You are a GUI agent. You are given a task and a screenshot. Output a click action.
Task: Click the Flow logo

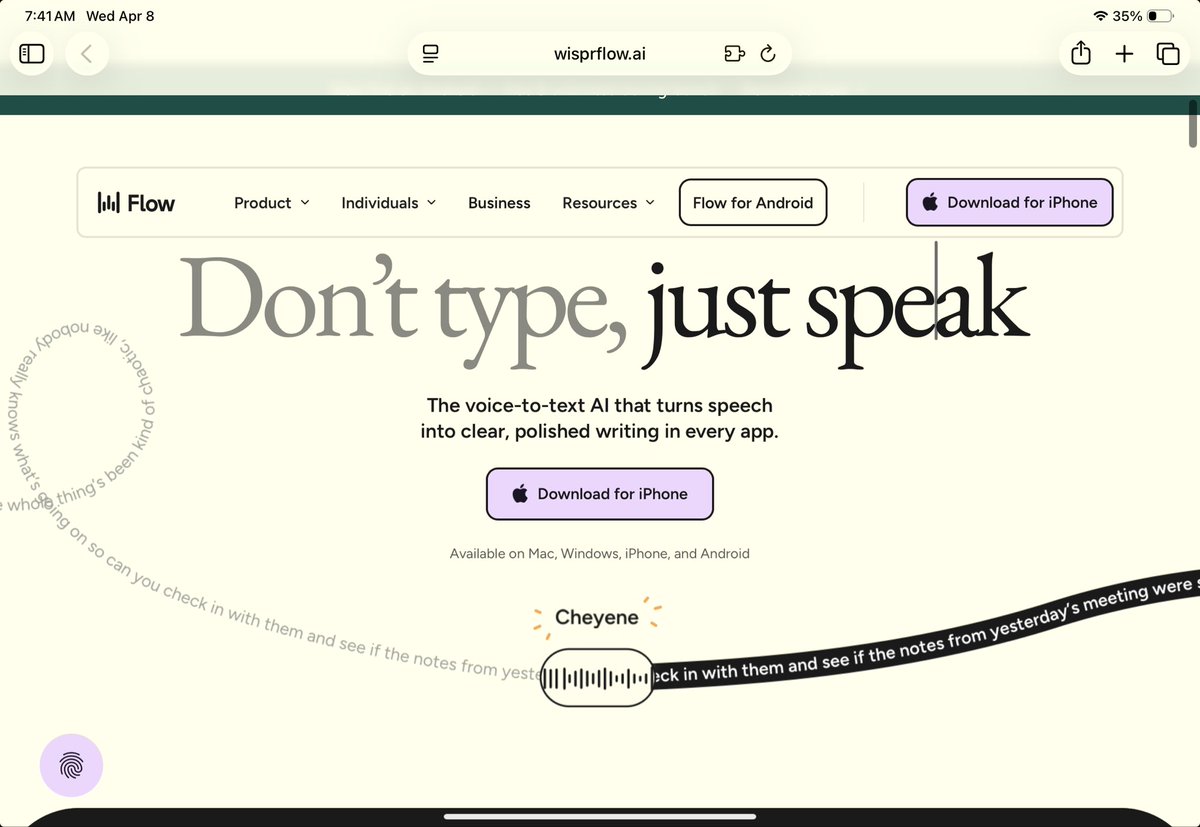tap(136, 203)
